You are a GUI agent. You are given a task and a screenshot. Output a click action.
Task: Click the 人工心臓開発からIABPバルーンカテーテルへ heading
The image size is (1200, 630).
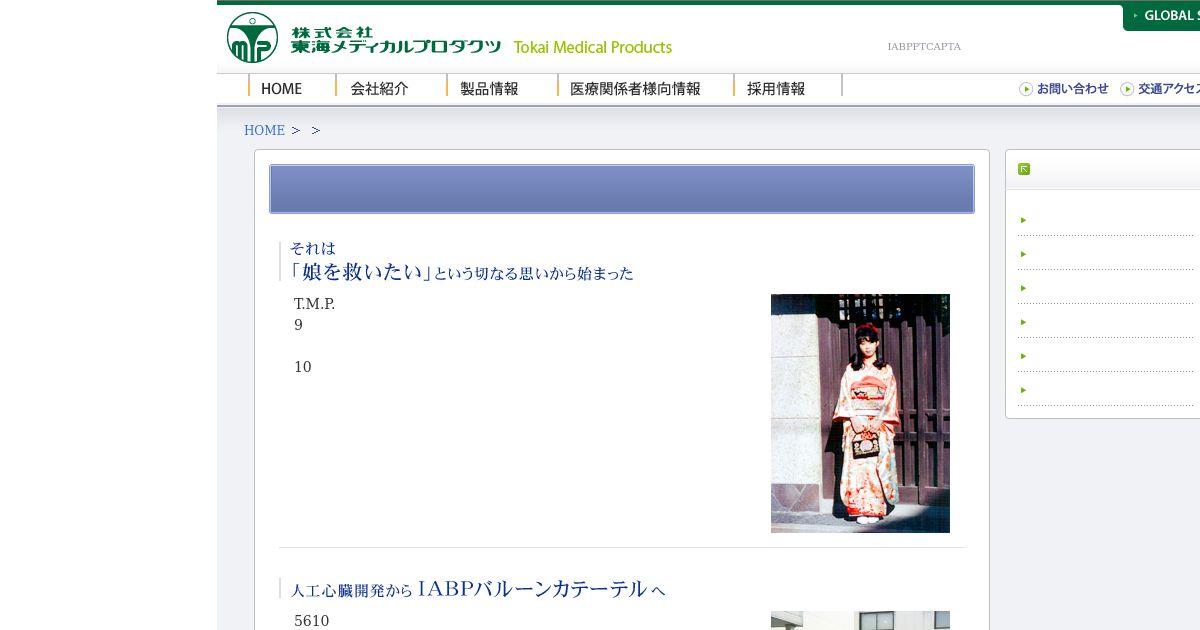point(478,589)
